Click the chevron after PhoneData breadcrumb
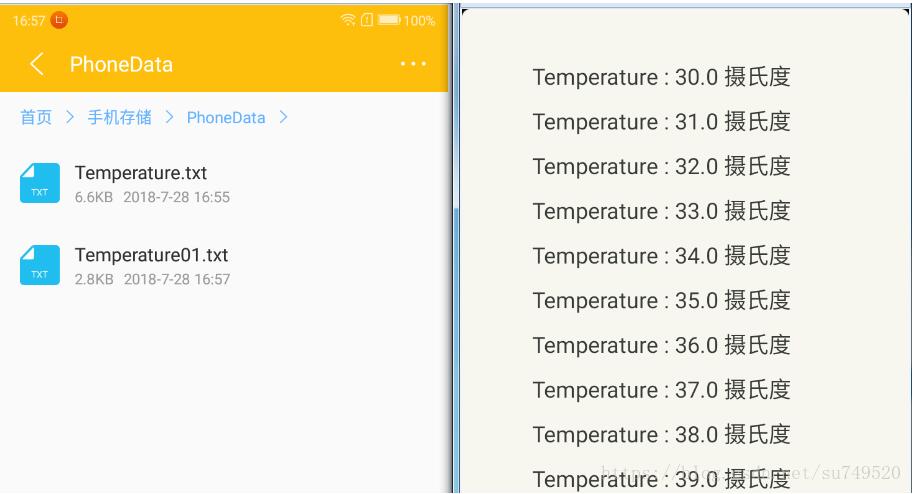Viewport: 913px width, 494px height. (x=284, y=118)
